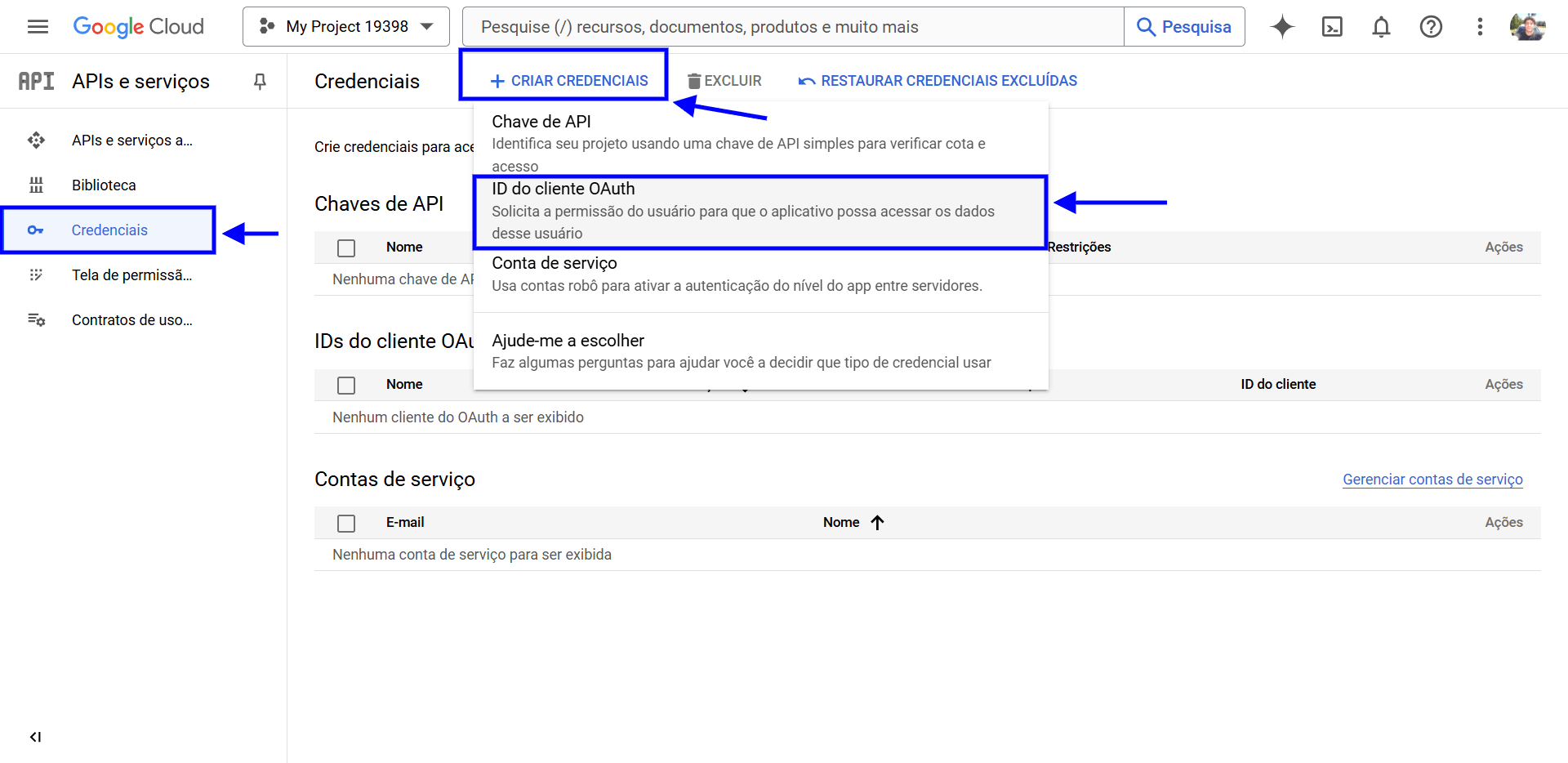Click Nome header in OAuth clients table

[x=404, y=385]
